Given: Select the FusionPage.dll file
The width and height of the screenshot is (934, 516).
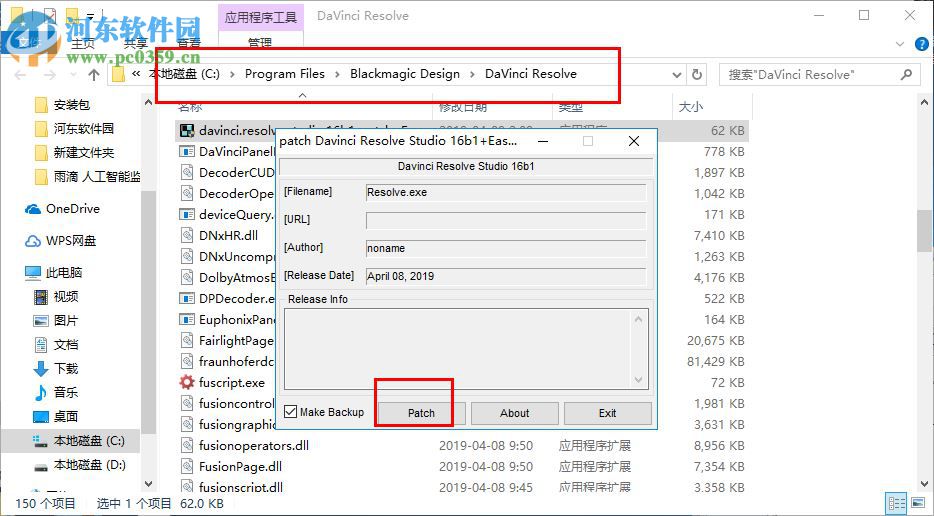Looking at the screenshot, I should click(x=241, y=467).
